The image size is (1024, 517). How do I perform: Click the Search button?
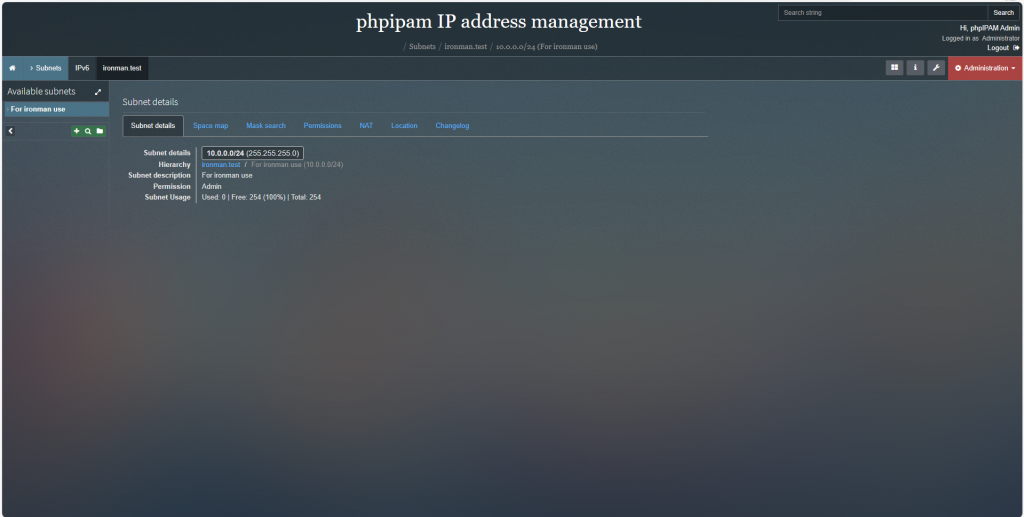tap(1003, 12)
